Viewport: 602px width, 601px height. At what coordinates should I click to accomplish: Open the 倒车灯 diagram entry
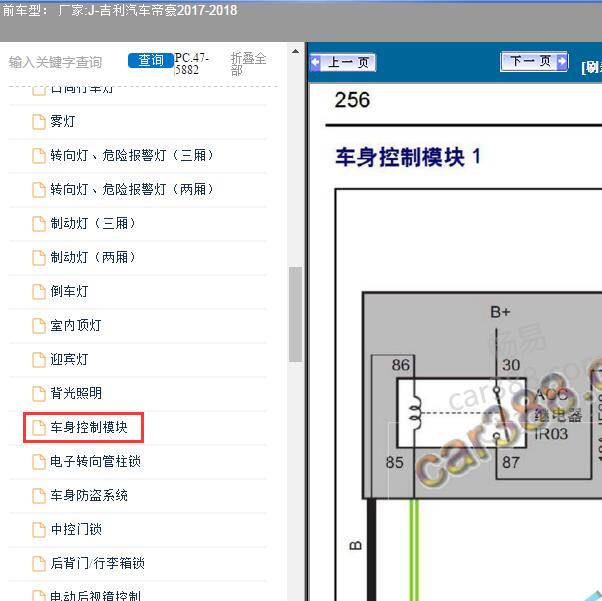[69, 291]
